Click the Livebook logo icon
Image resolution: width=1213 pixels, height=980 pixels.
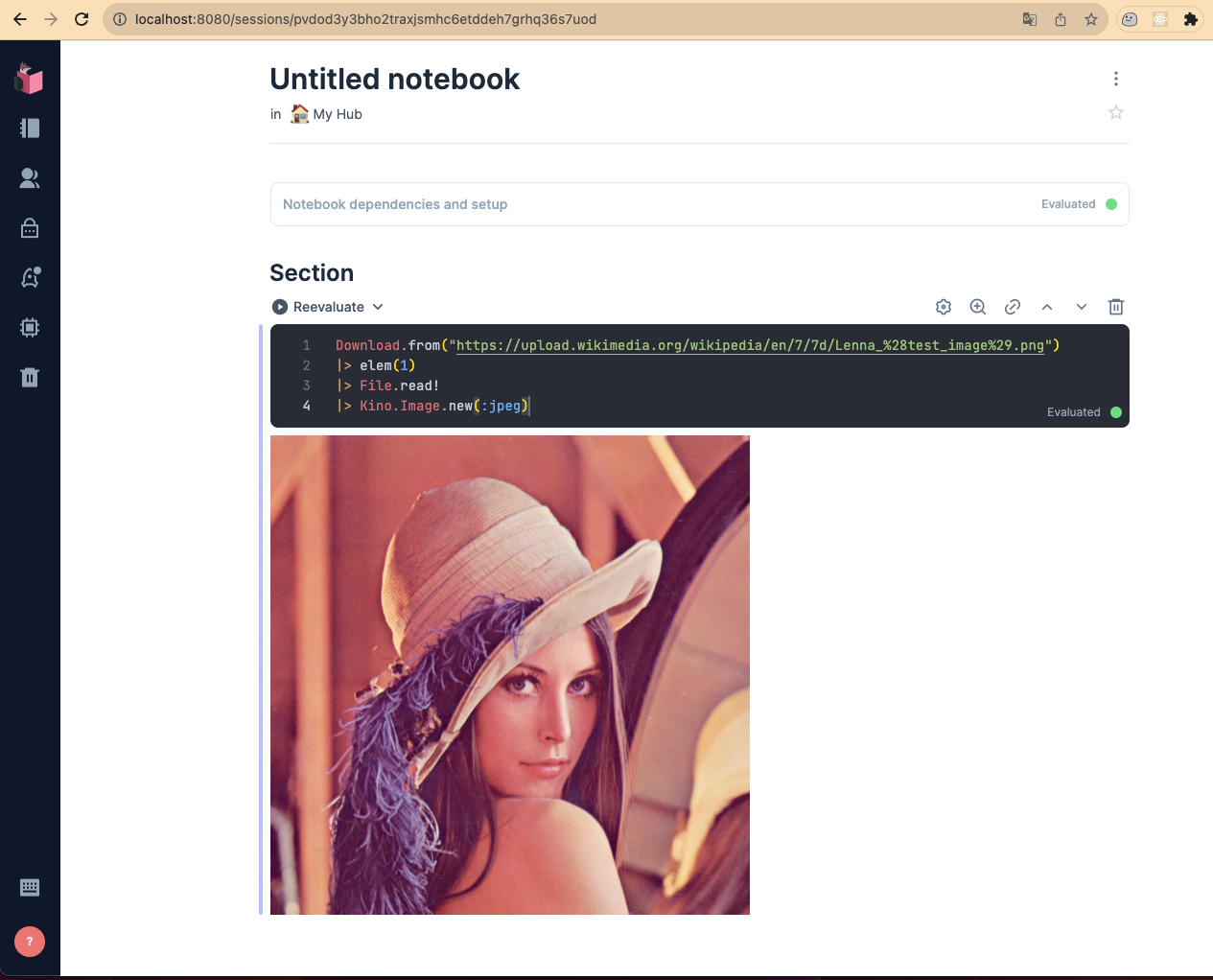click(30, 78)
